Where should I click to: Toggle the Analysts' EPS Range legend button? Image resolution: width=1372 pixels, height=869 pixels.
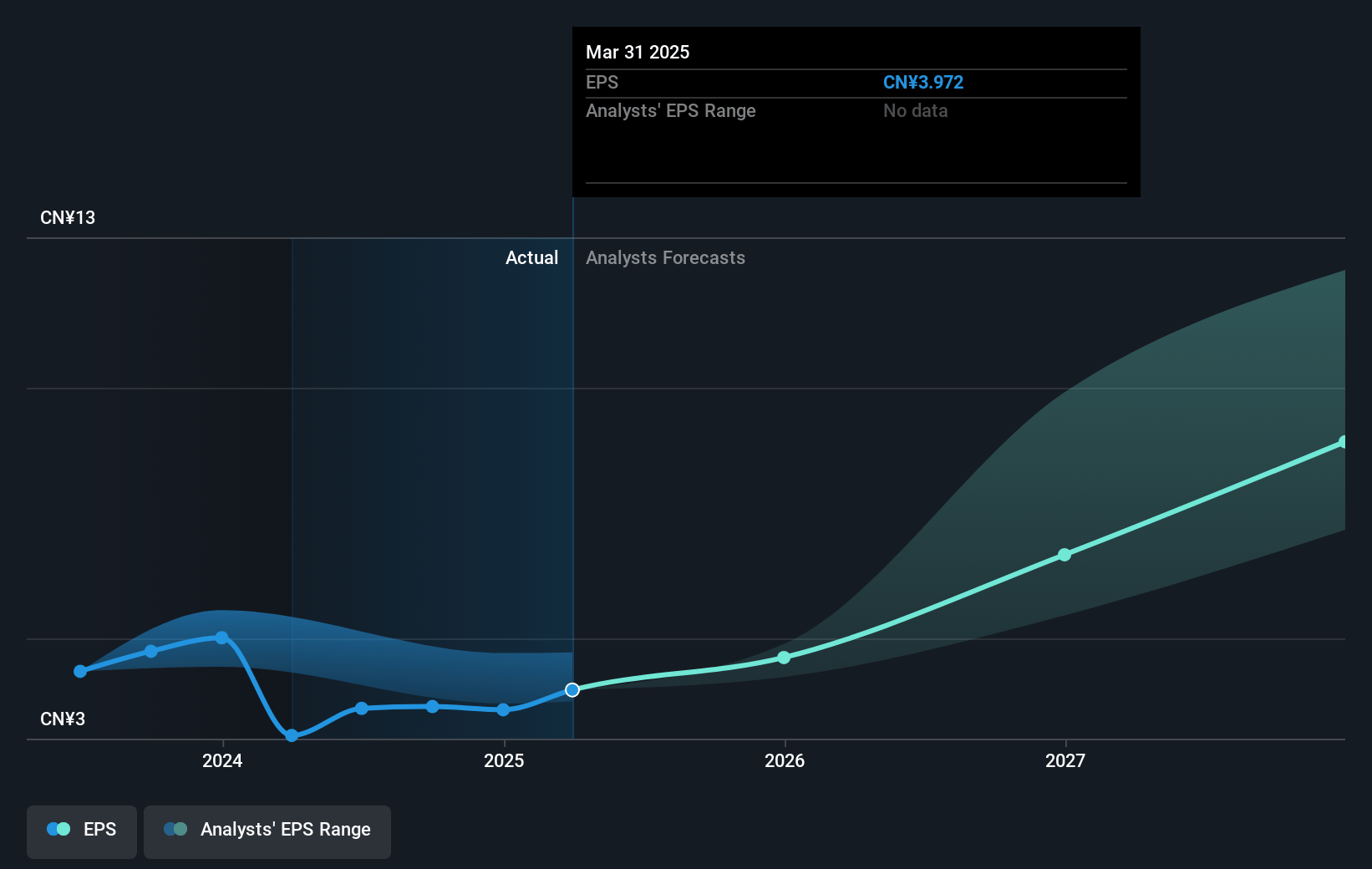click(267, 831)
